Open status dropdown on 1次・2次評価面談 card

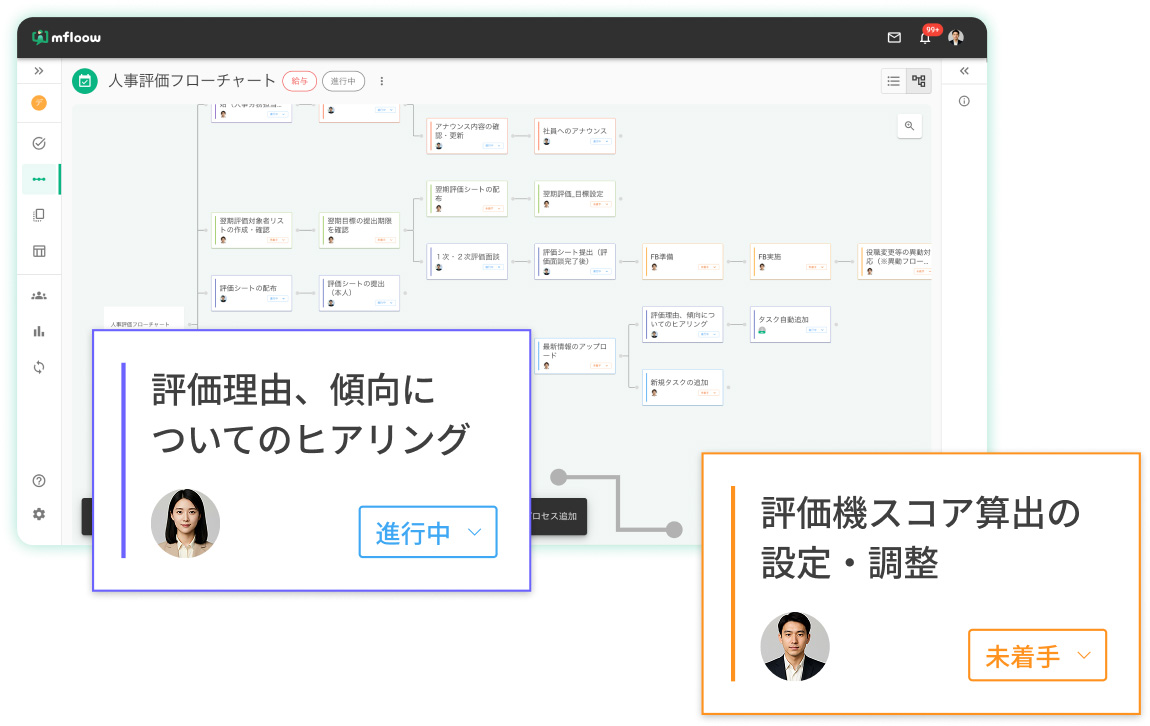tap(492, 268)
